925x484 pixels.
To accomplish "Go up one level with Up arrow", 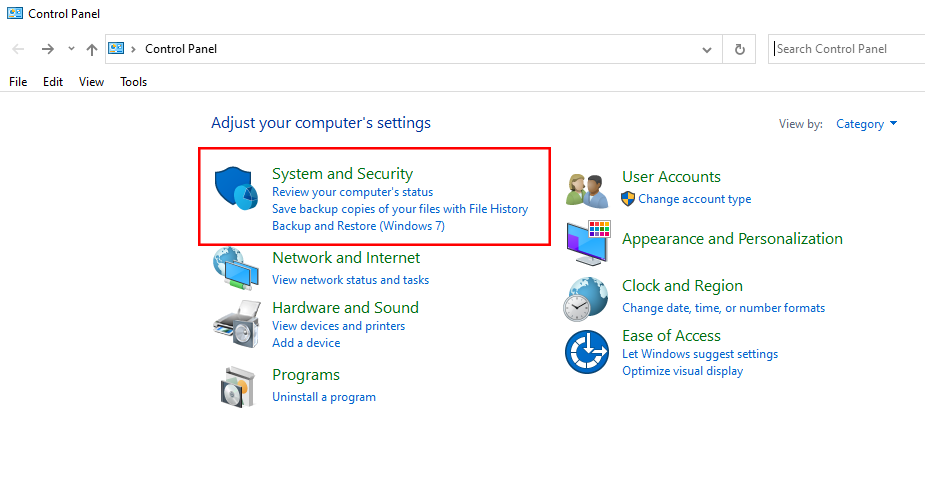I will coord(92,49).
